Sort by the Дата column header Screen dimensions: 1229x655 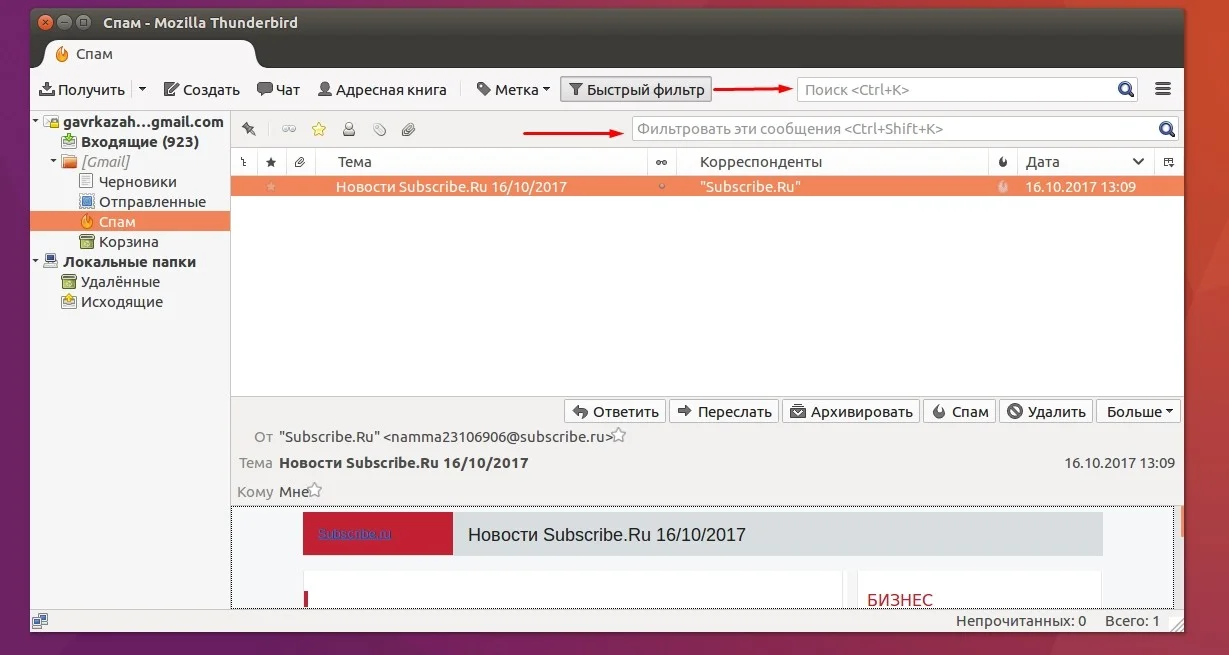click(x=1085, y=161)
